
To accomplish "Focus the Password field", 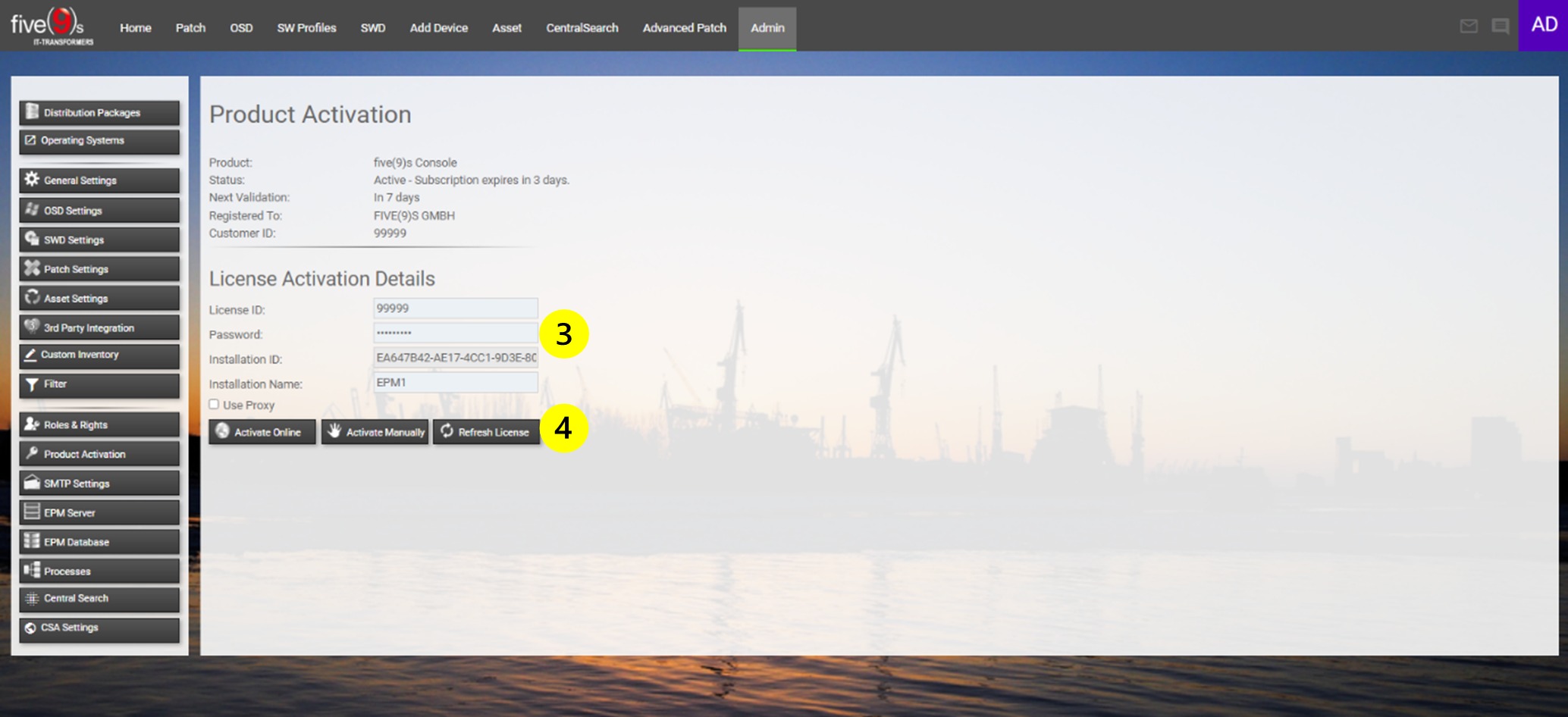I will coord(456,333).
